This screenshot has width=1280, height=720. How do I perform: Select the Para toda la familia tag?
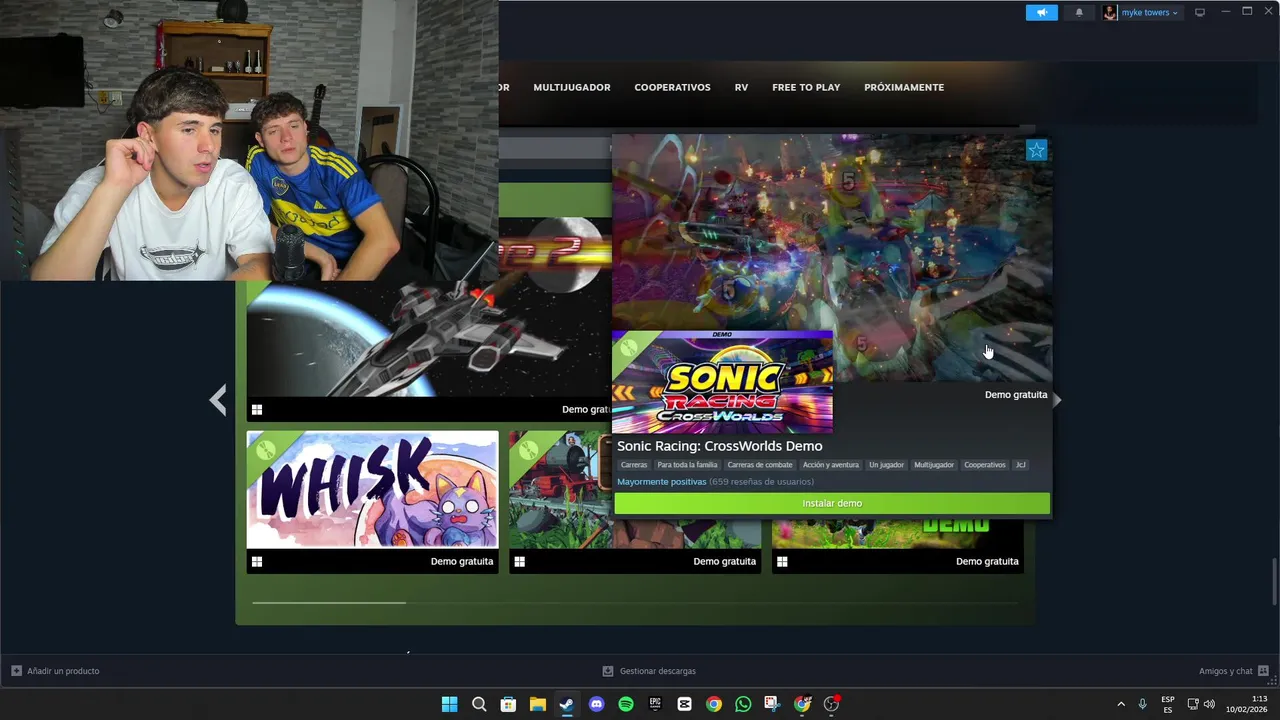pos(687,465)
